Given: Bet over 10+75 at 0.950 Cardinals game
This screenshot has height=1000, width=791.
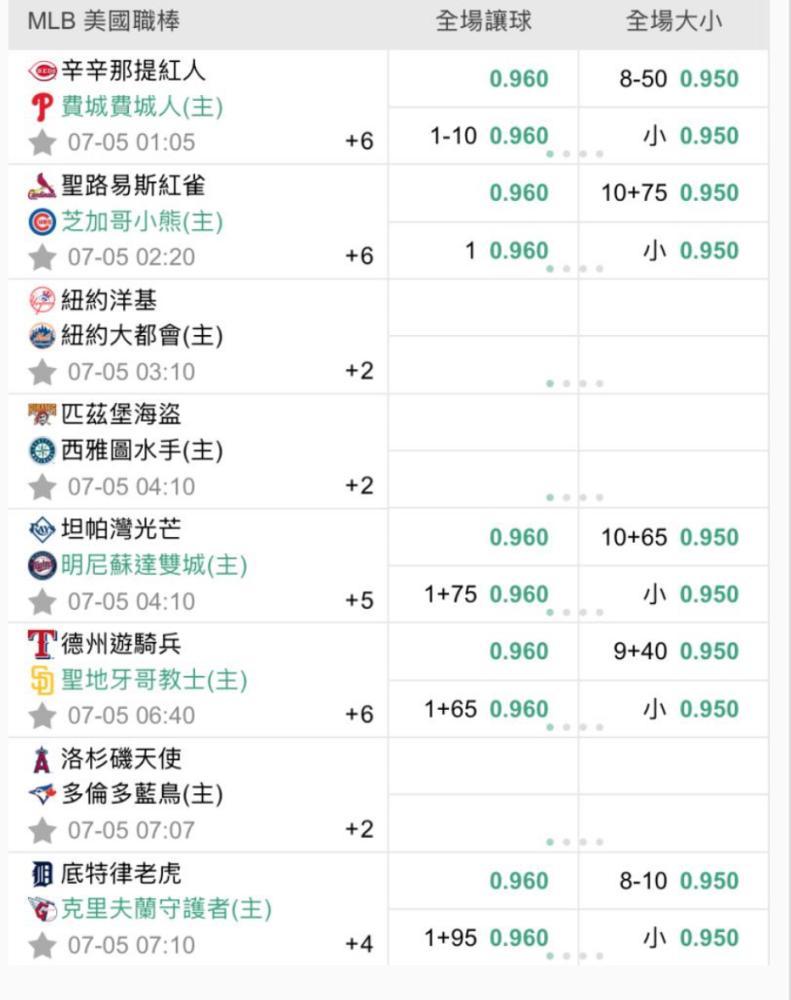Looking at the screenshot, I should pos(673,193).
